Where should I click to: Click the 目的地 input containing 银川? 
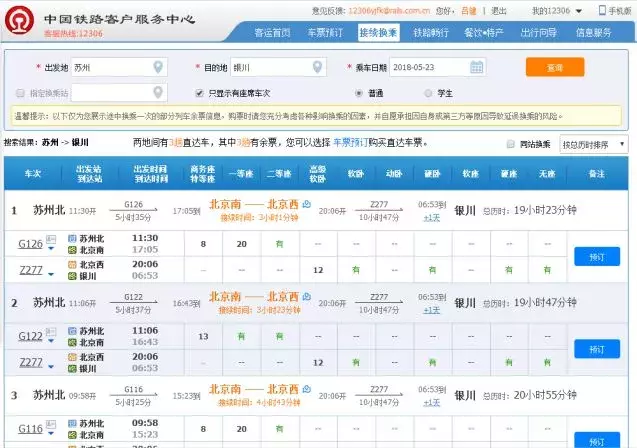[278, 67]
